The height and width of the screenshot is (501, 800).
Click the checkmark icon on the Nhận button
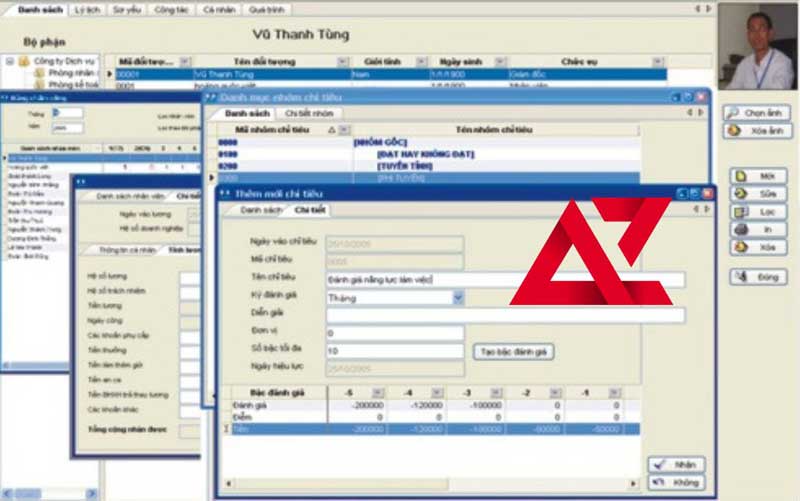659,464
